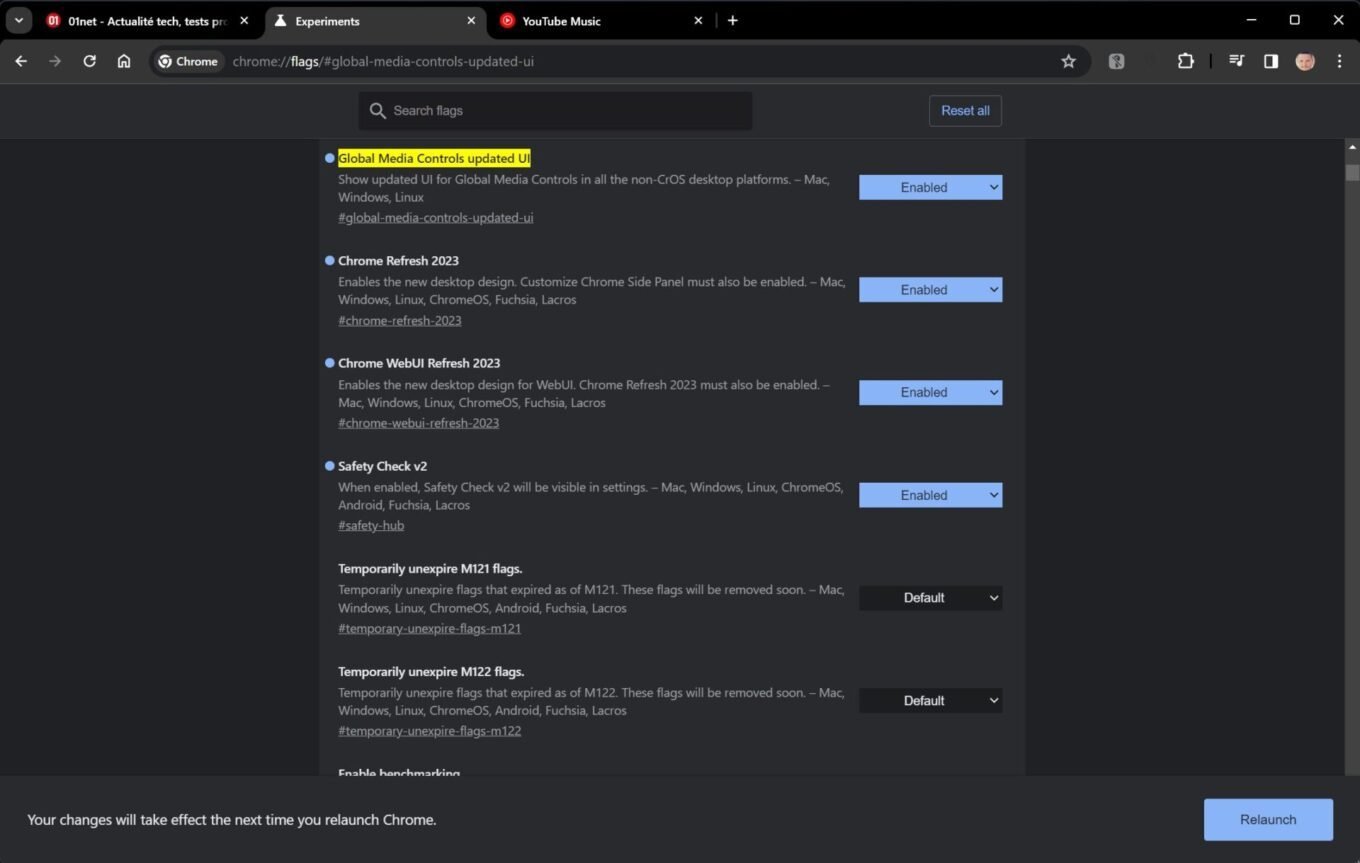Open Temporarily unexpire M122 flags dropdown

tap(930, 701)
